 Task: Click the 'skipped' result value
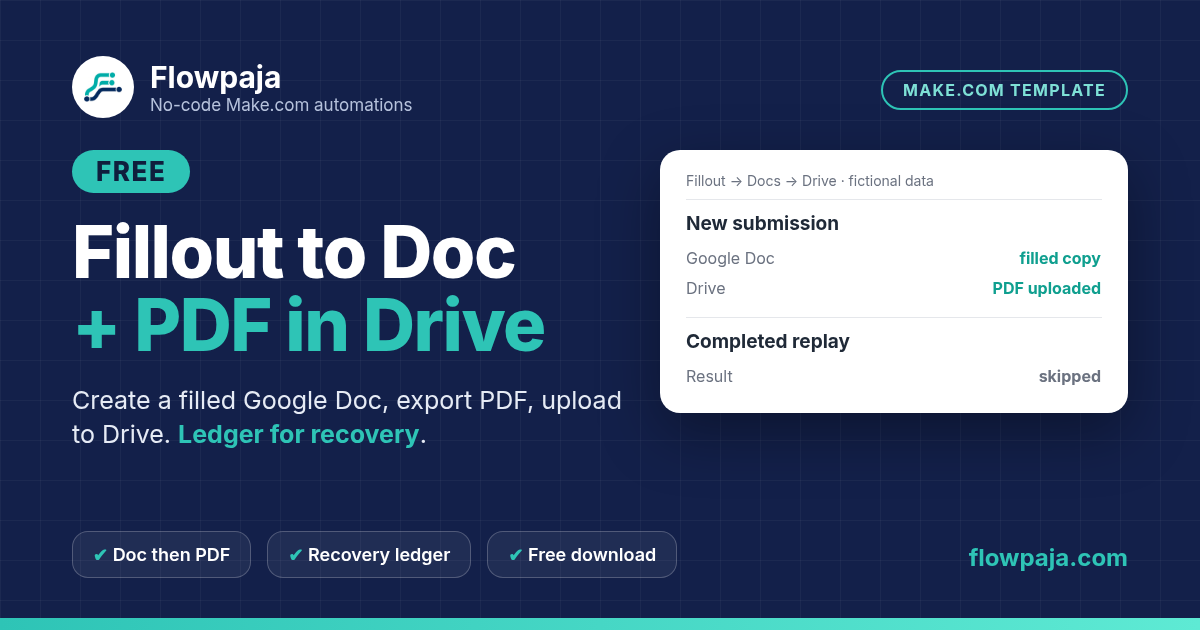[1070, 376]
